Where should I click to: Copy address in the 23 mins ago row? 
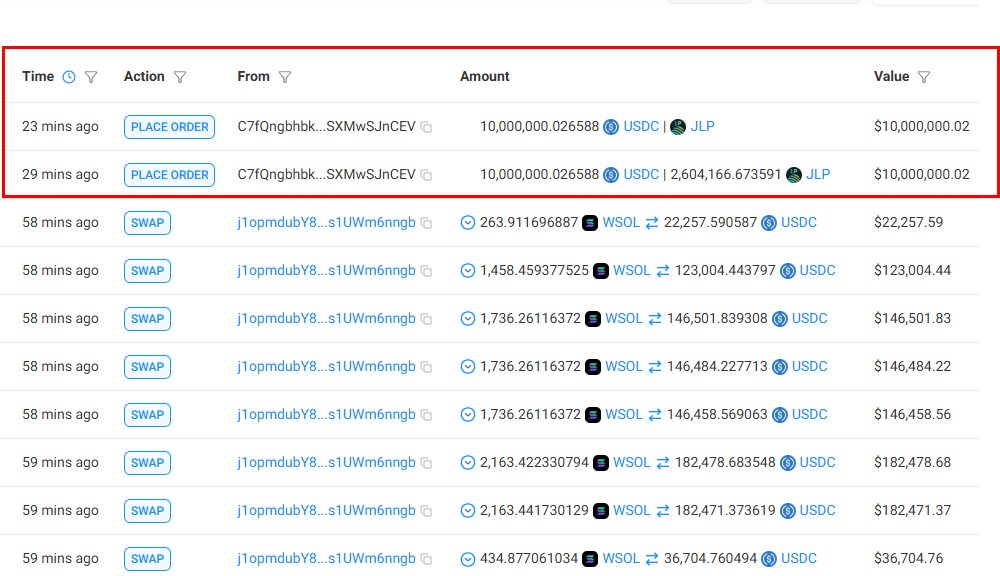[427, 127]
